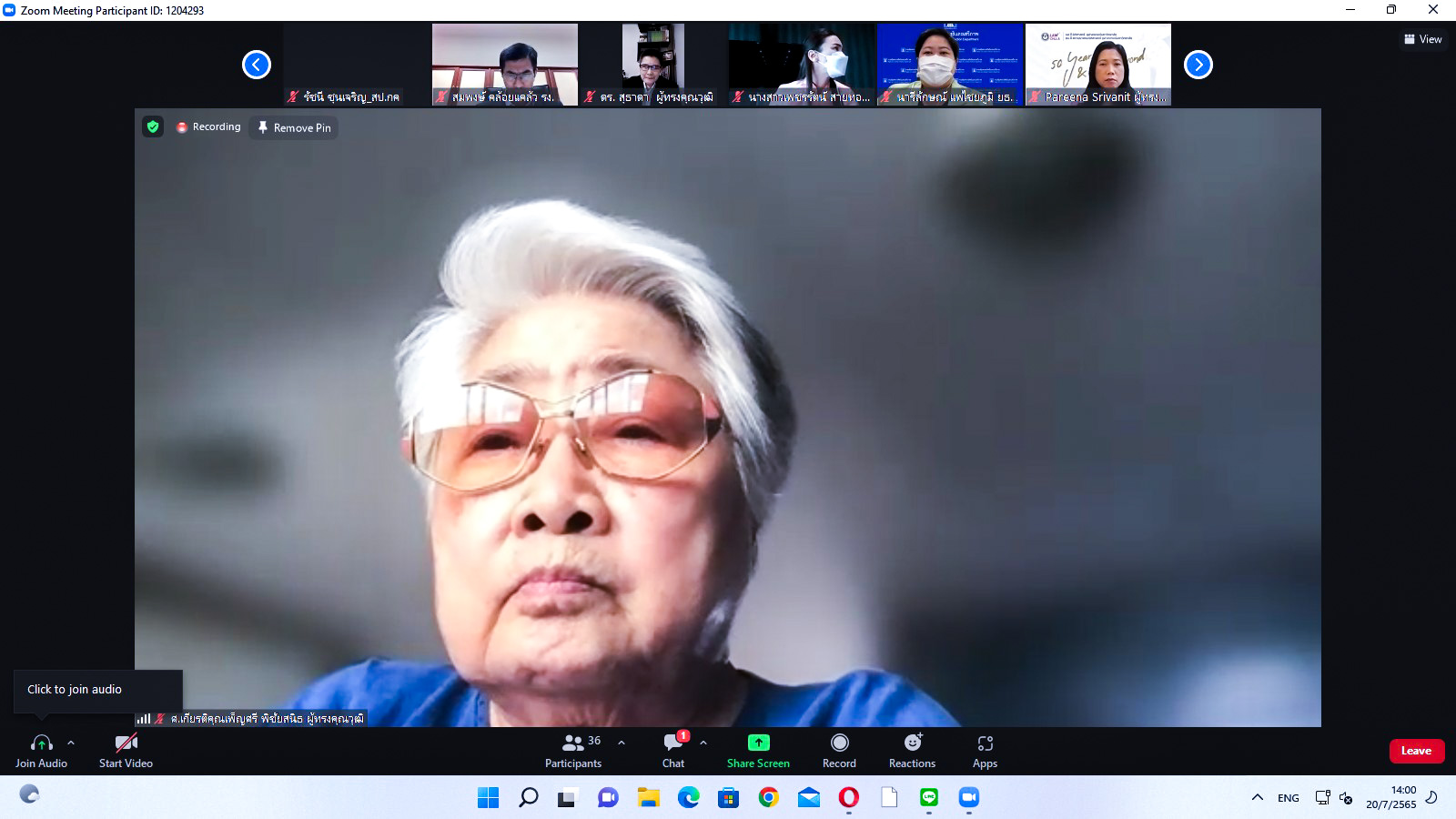Expand the Chat options arrow

pos(703,743)
